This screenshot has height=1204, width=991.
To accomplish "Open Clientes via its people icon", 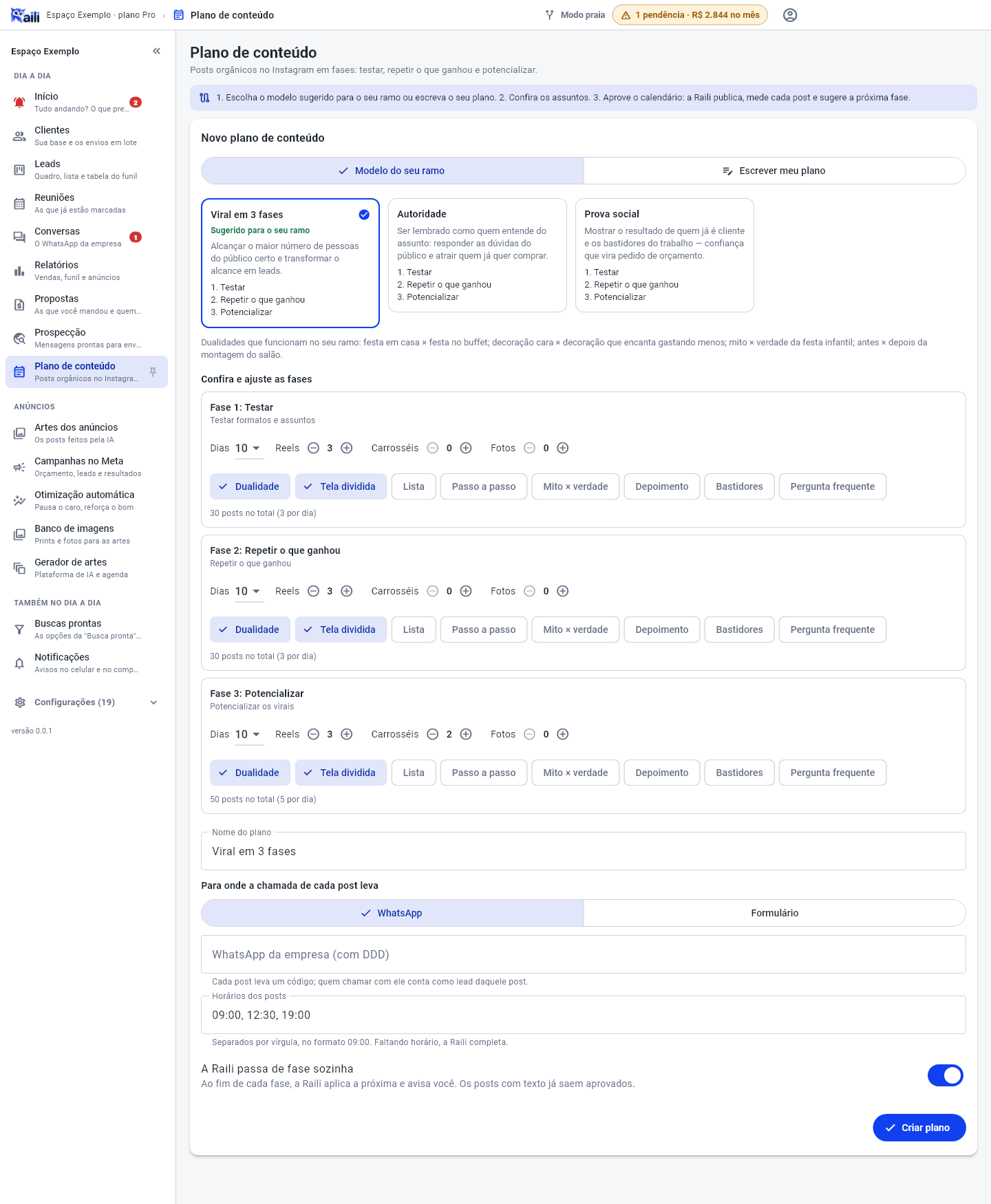I will (19, 136).
